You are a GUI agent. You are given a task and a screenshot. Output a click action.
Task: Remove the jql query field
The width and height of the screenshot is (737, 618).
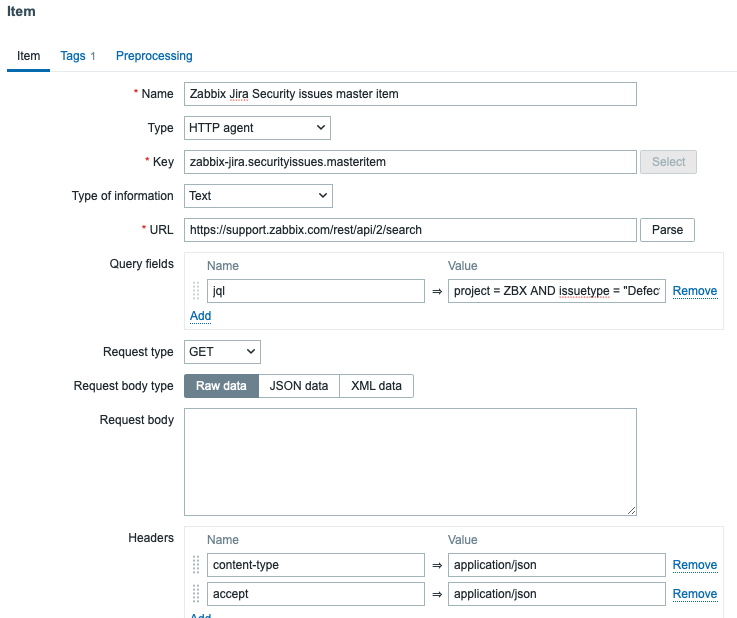point(694,291)
